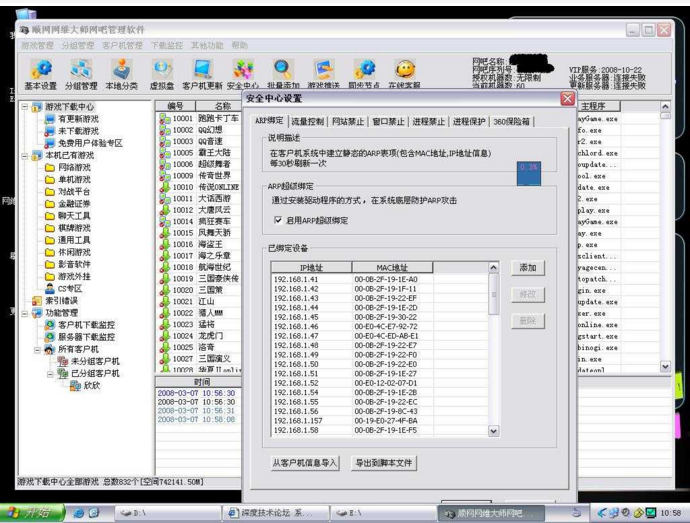Collapse 游戏下载中心 tree node
This screenshot has width=690, height=523.
(25, 107)
